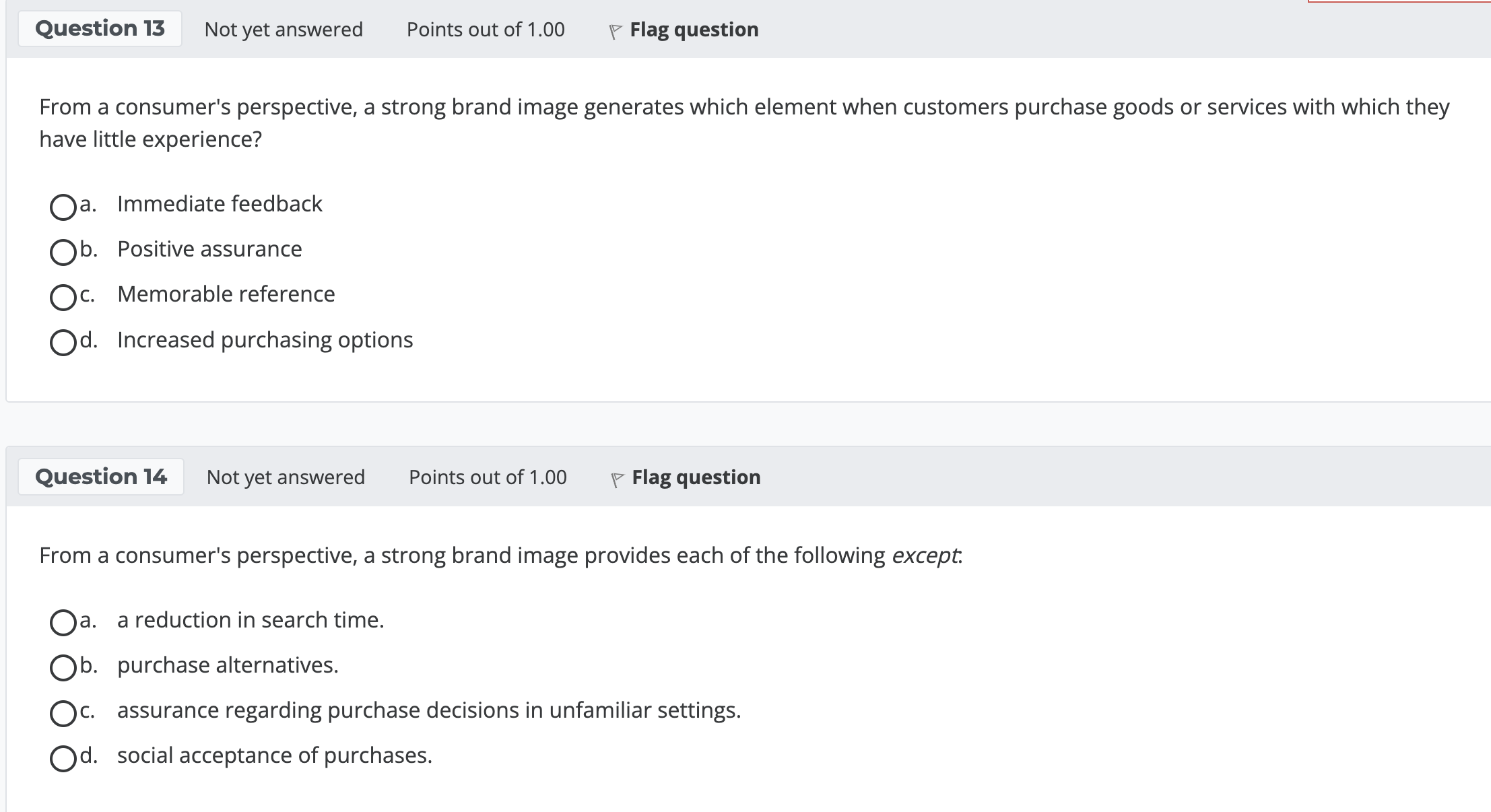Choose 'Memorable reference' option
This screenshot has height=812, width=1491.
pyautogui.click(x=63, y=297)
